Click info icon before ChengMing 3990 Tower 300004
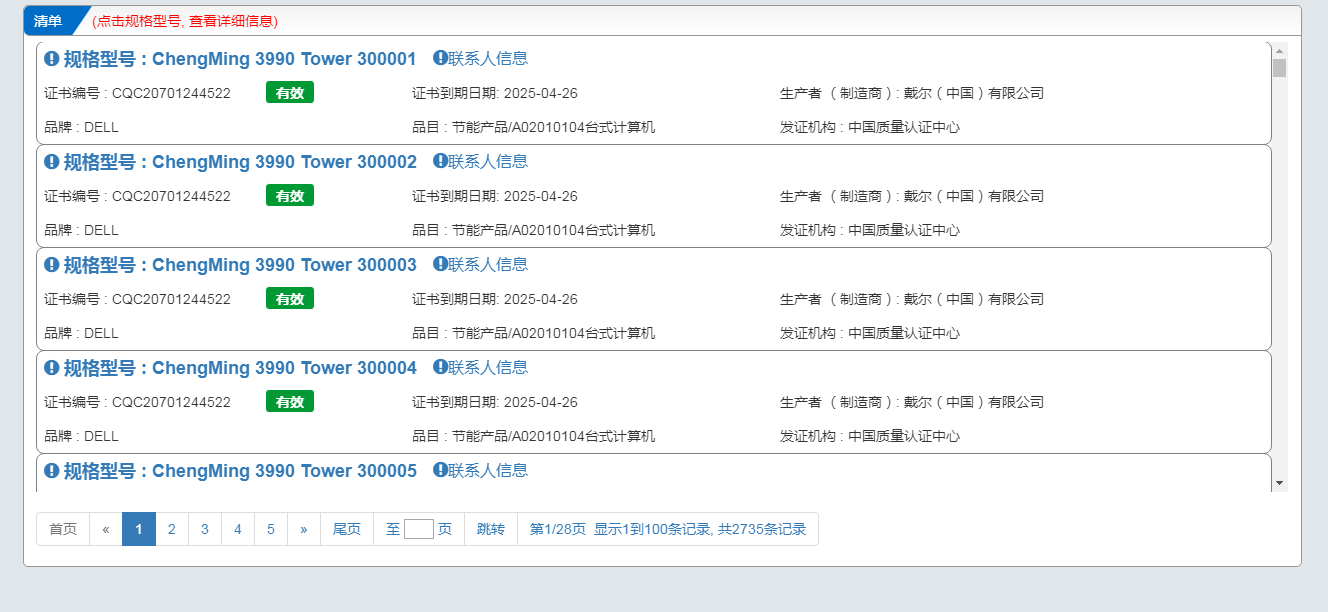 (x=52, y=368)
